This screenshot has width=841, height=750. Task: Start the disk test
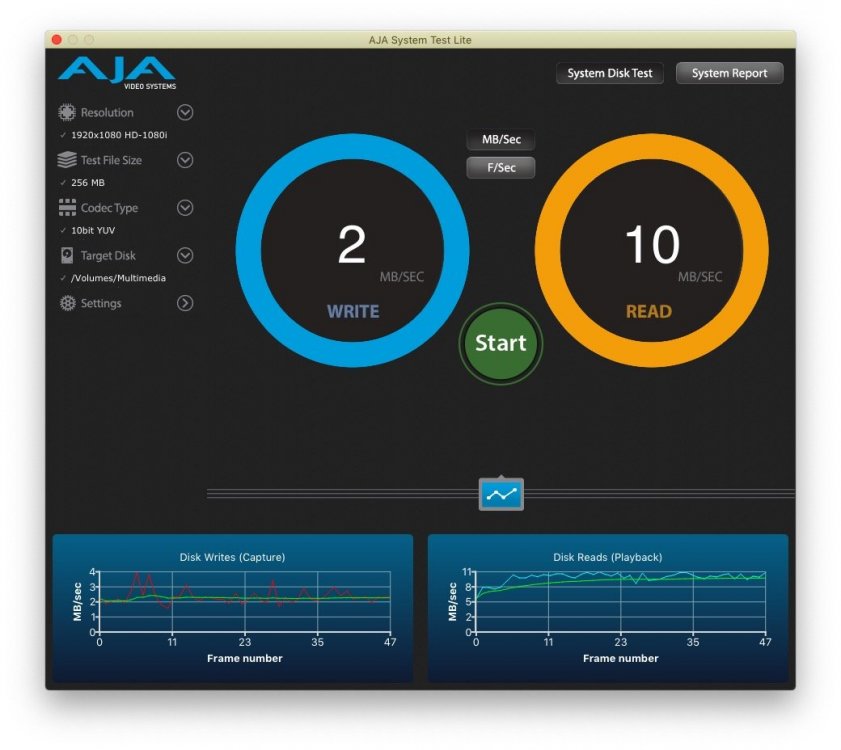[501, 343]
